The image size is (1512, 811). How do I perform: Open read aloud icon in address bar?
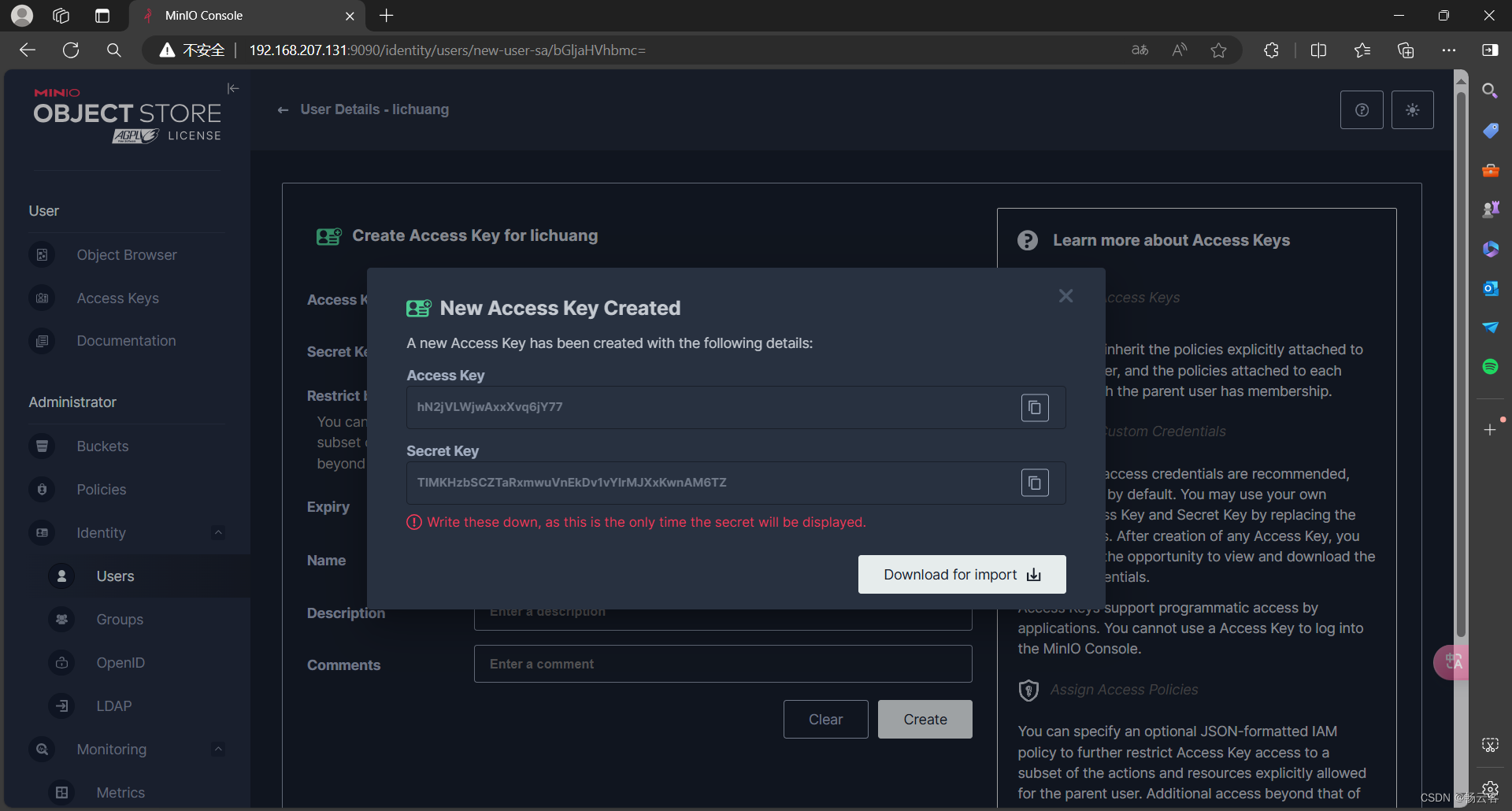pos(1179,50)
